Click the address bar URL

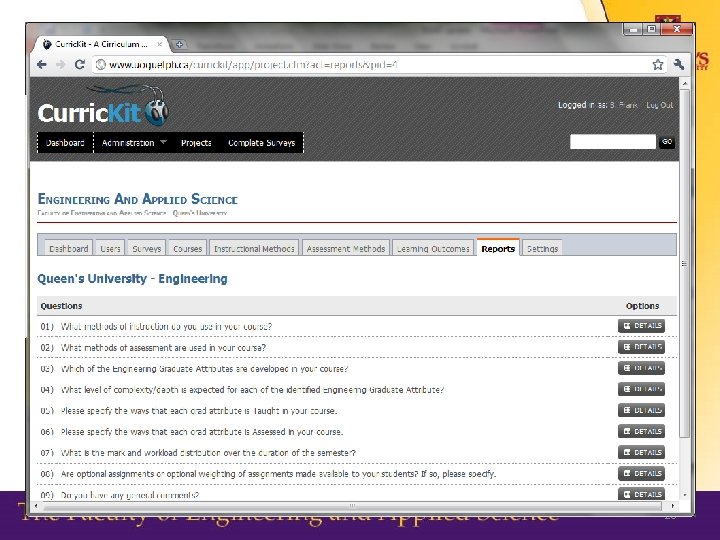click(x=253, y=65)
